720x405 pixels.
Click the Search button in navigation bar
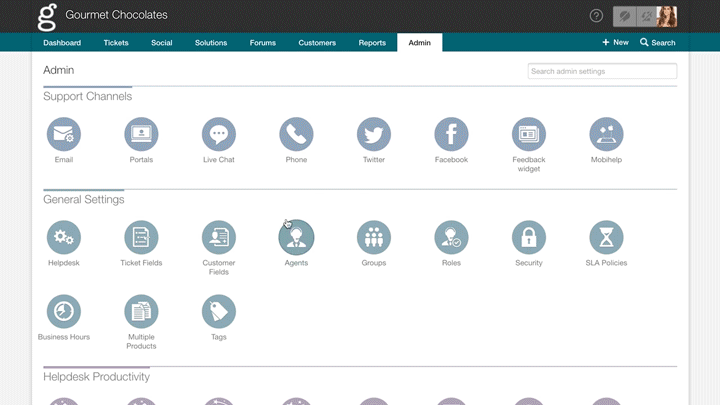658,42
